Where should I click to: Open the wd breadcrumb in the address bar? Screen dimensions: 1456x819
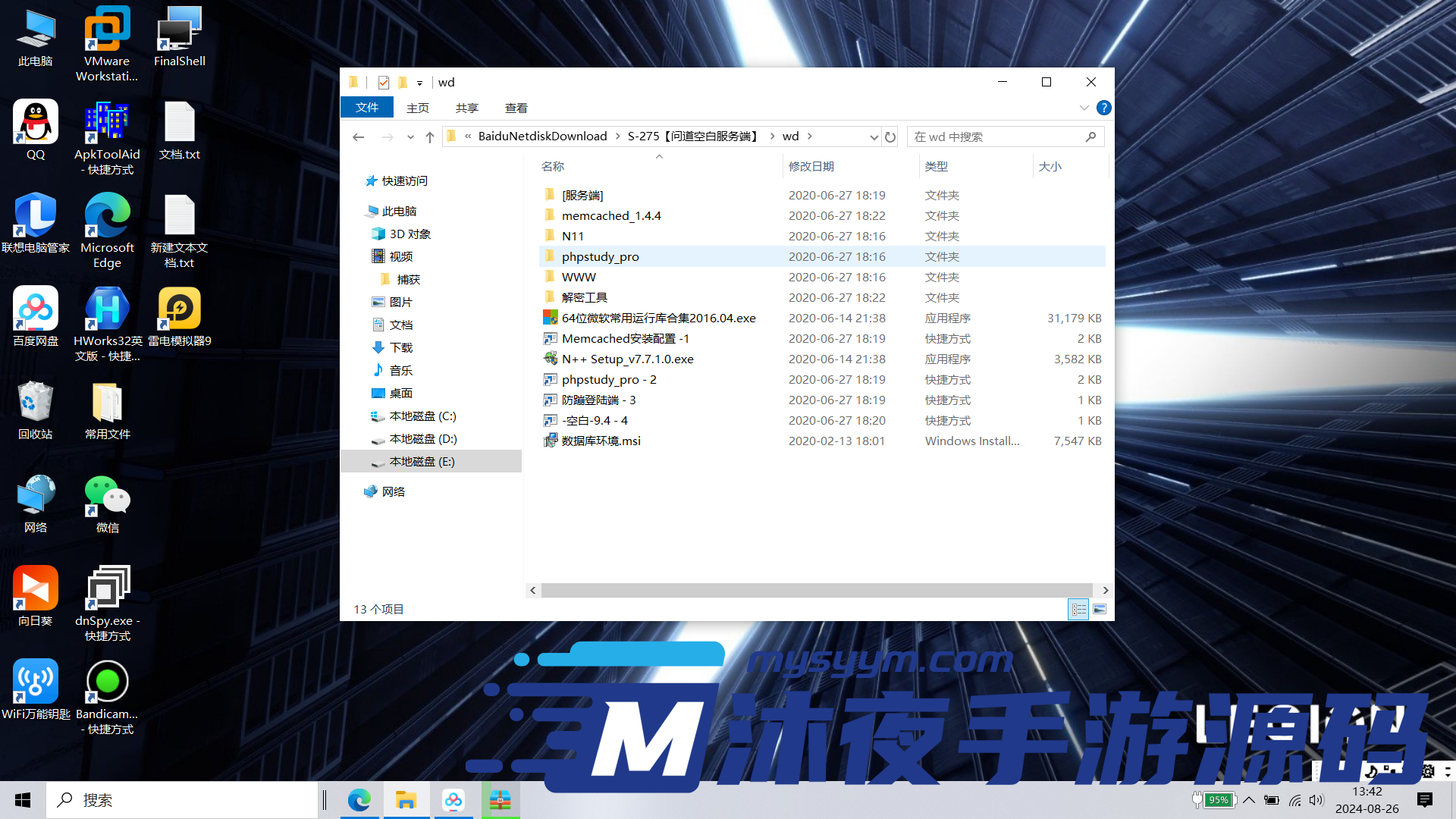(791, 136)
